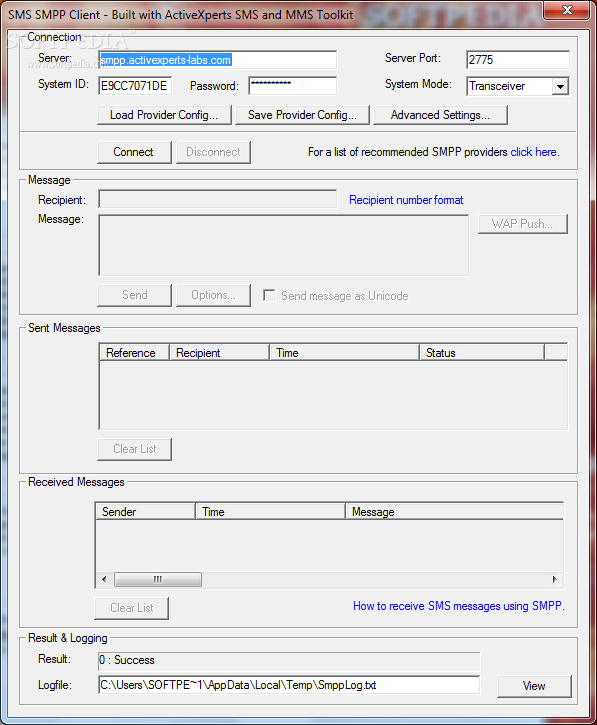Screen dimensions: 597x725
Task: Click the Status column header
Action: pyautogui.click(x=481, y=353)
